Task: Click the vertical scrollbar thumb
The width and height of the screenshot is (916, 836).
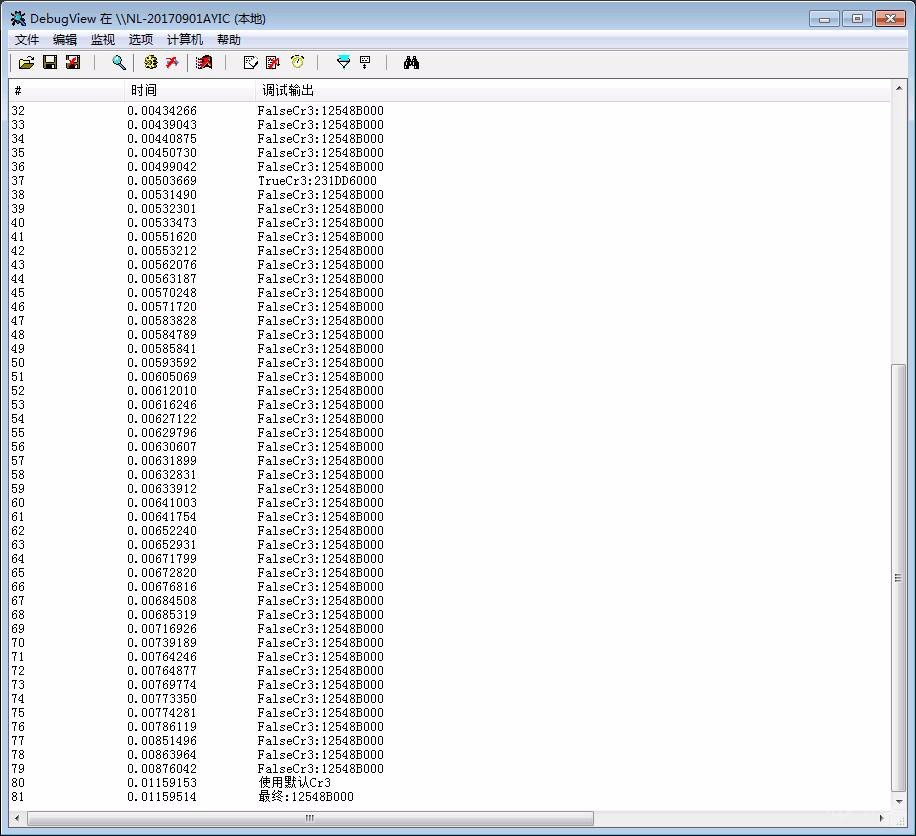Action: pos(899,577)
